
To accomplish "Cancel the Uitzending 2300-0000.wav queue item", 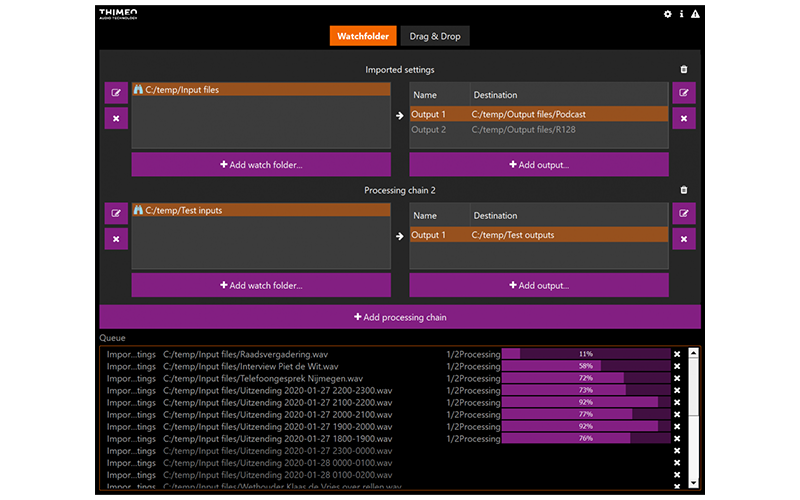I will tap(677, 451).
